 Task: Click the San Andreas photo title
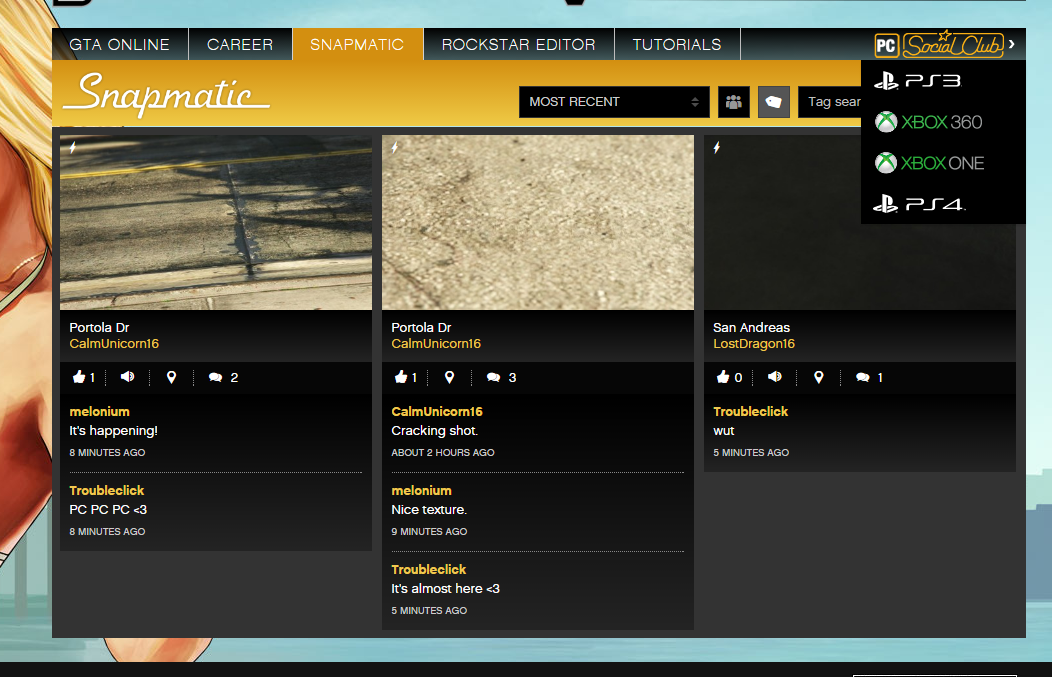pos(751,327)
